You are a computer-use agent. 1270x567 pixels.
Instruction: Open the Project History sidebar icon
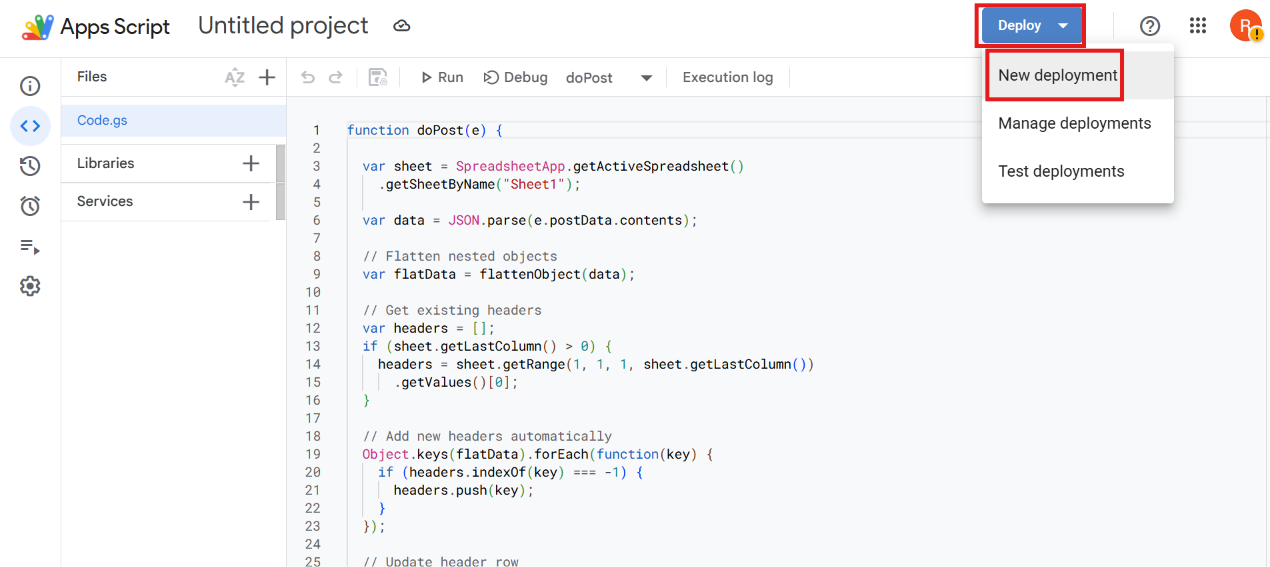point(30,166)
